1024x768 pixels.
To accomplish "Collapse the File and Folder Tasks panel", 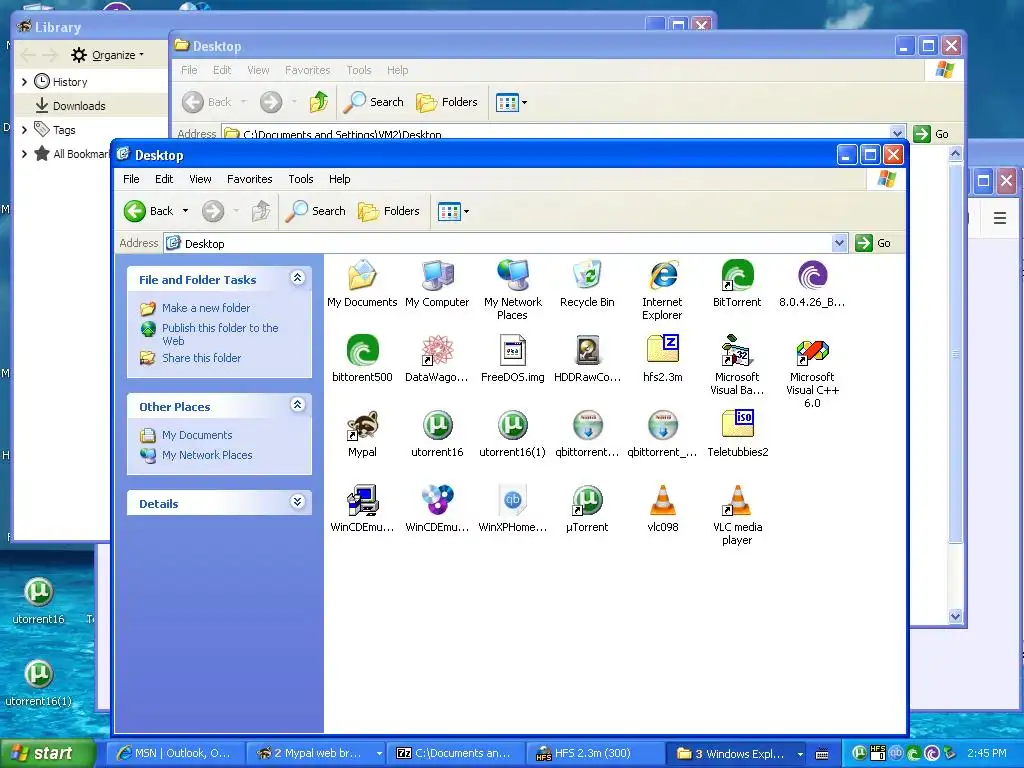I will [x=297, y=278].
